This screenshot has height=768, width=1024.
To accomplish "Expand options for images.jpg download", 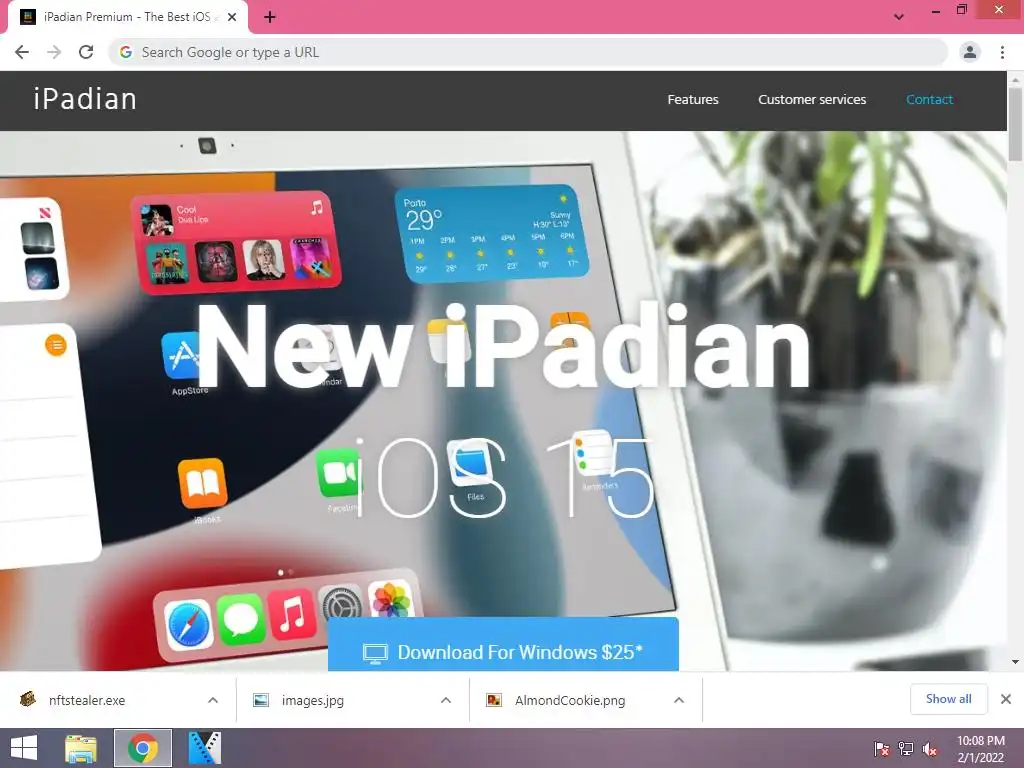I will point(446,700).
